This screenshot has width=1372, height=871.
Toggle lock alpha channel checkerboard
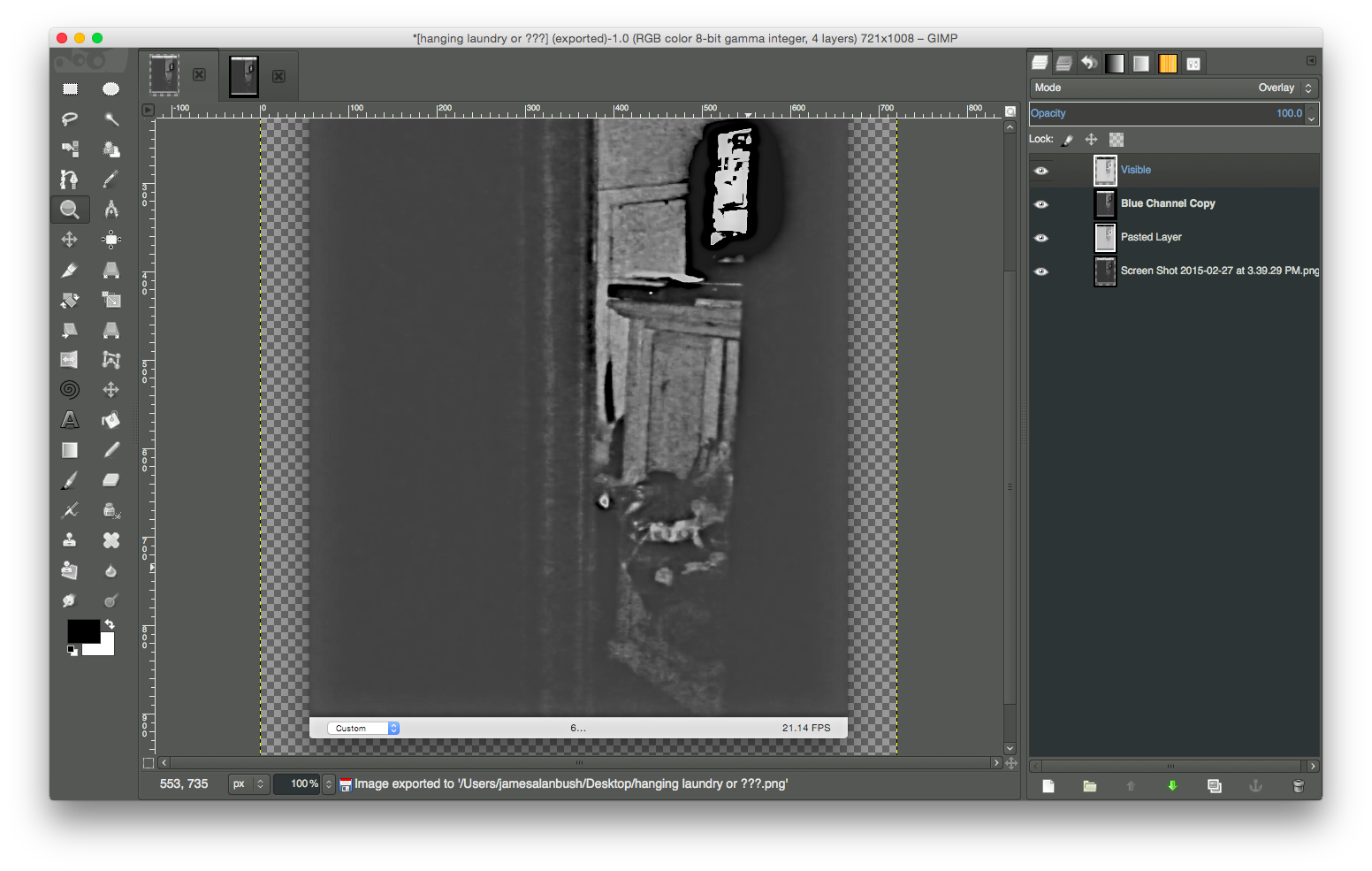1117,140
